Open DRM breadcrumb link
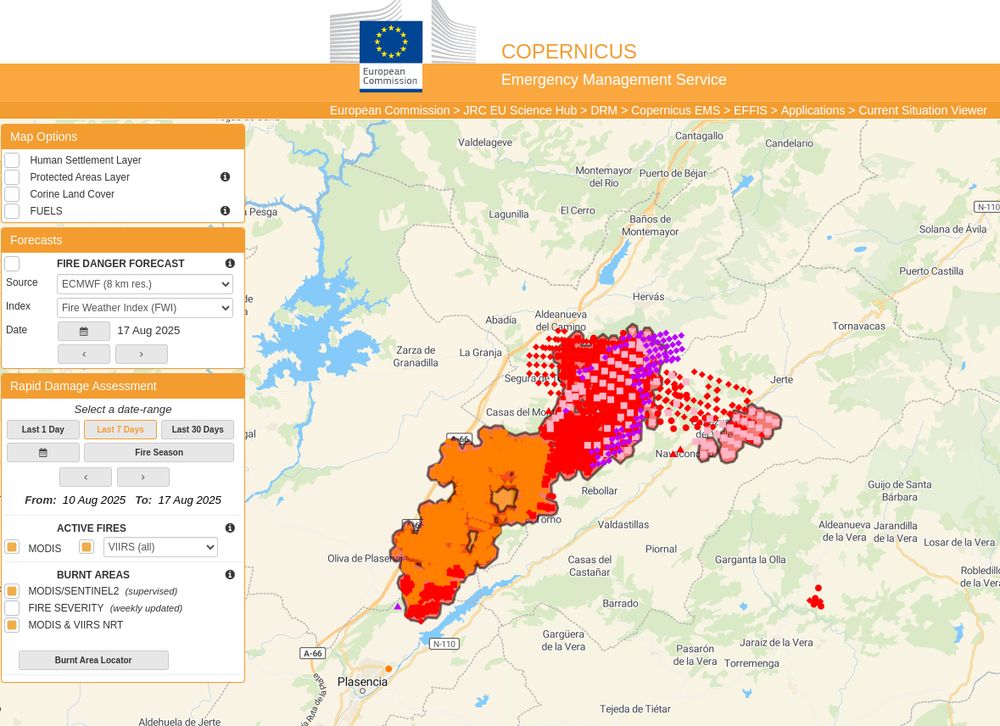Image resolution: width=1000 pixels, height=726 pixels. pos(604,110)
